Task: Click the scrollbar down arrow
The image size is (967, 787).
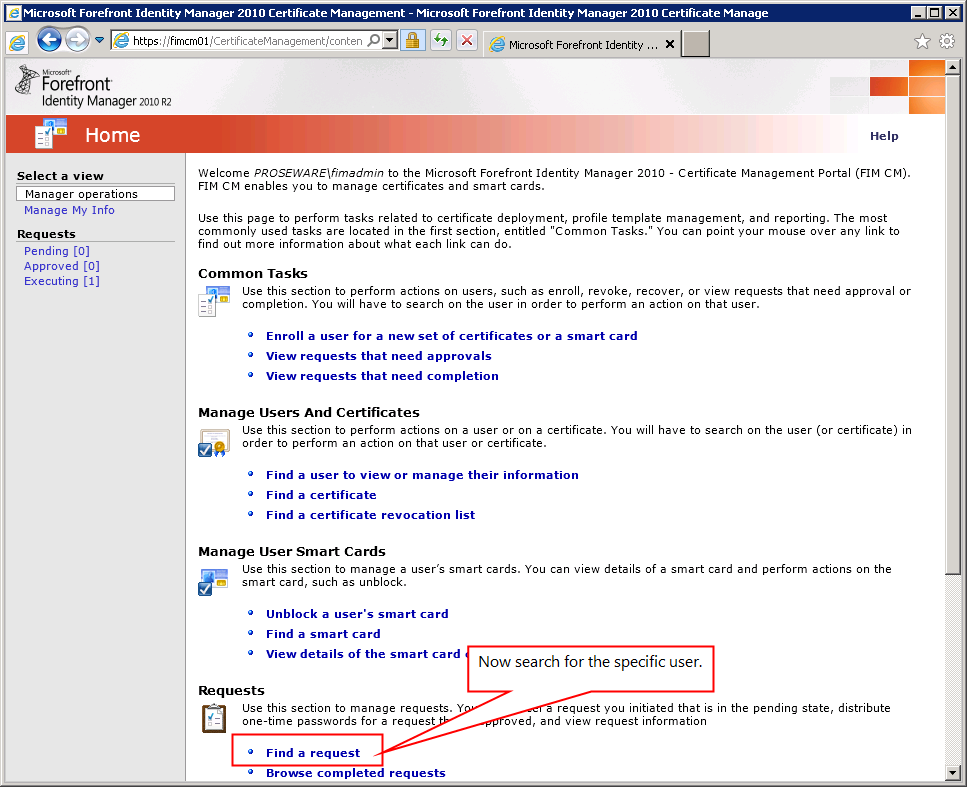Action: (x=953, y=772)
